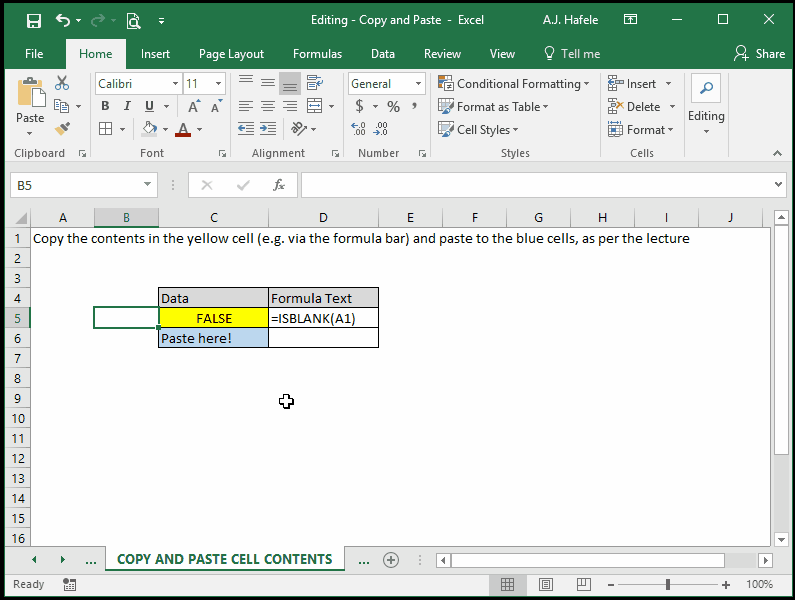Open the General number format dropdown
This screenshot has height=600, width=795.
[x=418, y=84]
